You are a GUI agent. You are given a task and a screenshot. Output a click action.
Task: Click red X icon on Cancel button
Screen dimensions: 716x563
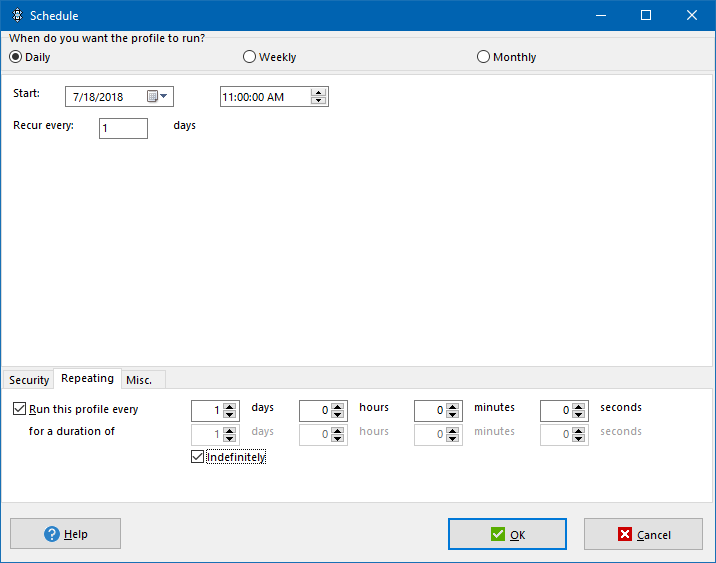tap(625, 534)
